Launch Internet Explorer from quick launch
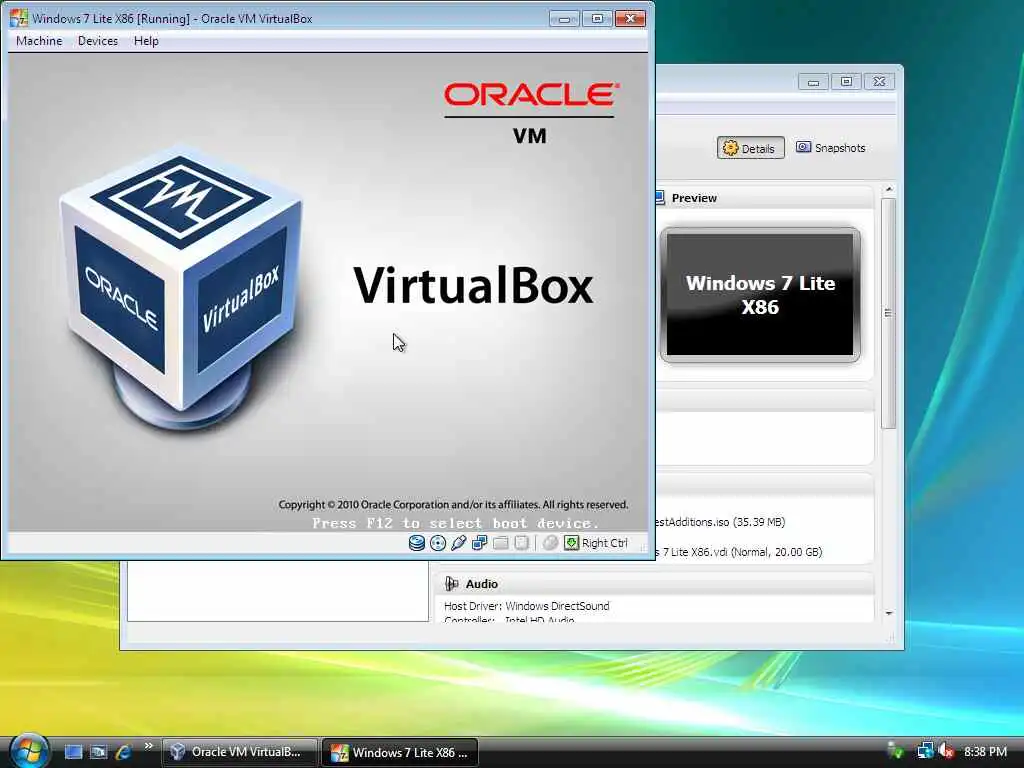Screen dimensions: 1024x768 tap(123, 752)
